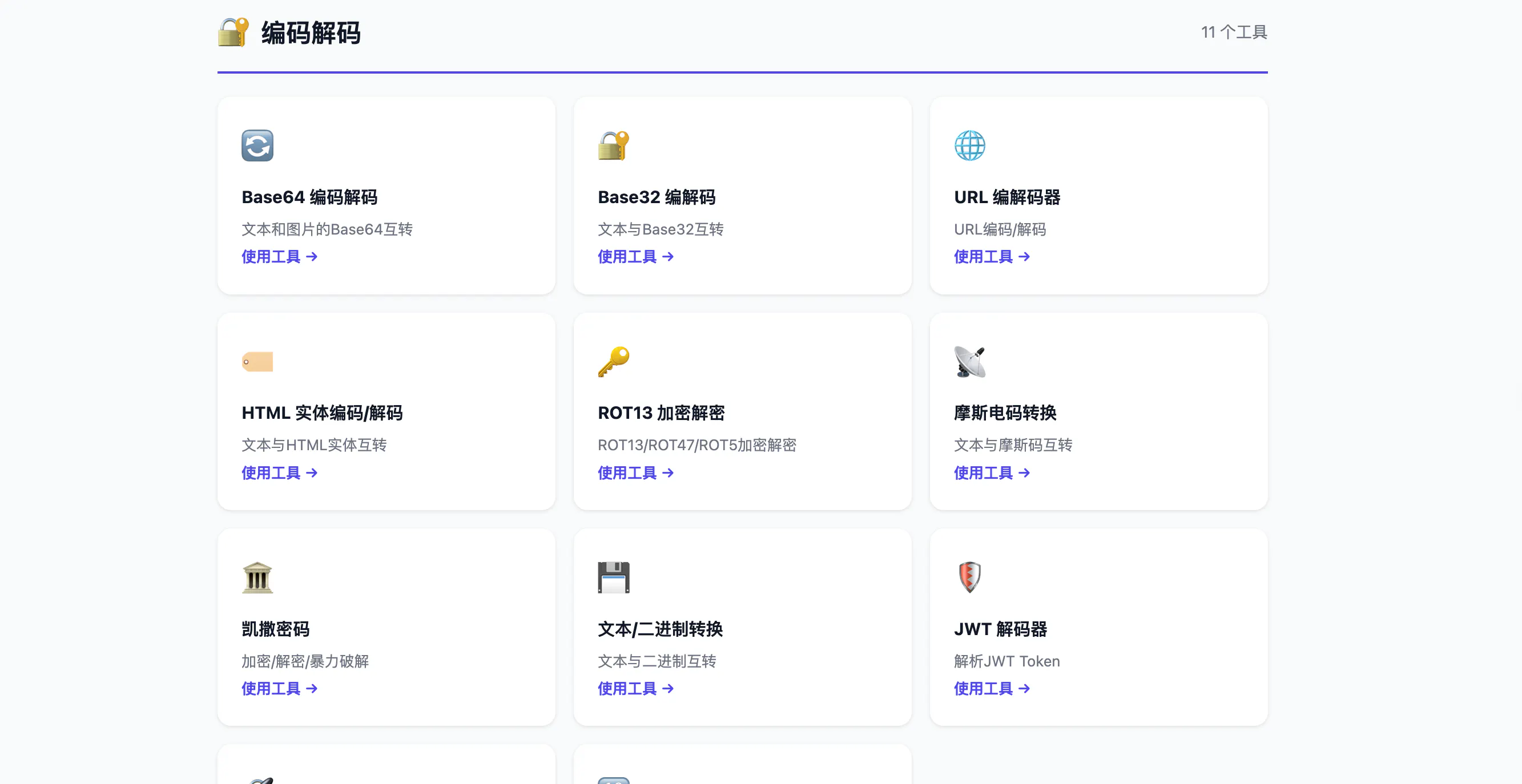This screenshot has height=784, width=1522.
Task: Click the Morse code satellite dish icon
Action: [x=970, y=361]
